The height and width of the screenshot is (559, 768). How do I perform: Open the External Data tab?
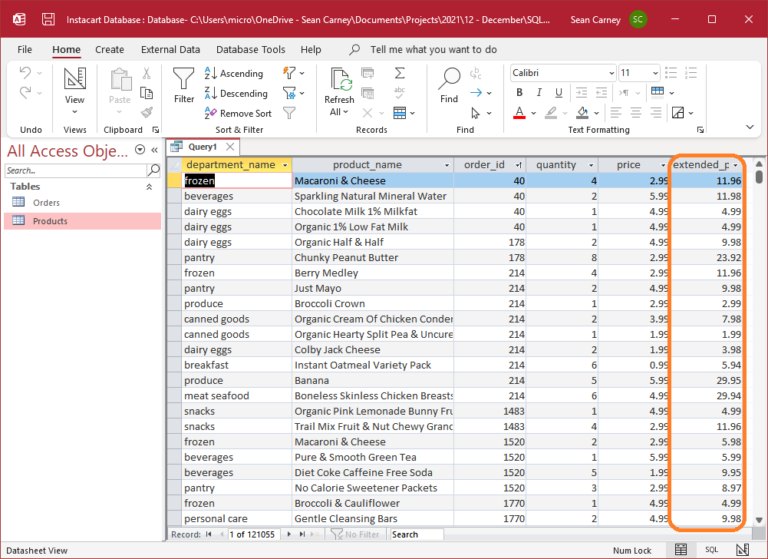click(170, 49)
